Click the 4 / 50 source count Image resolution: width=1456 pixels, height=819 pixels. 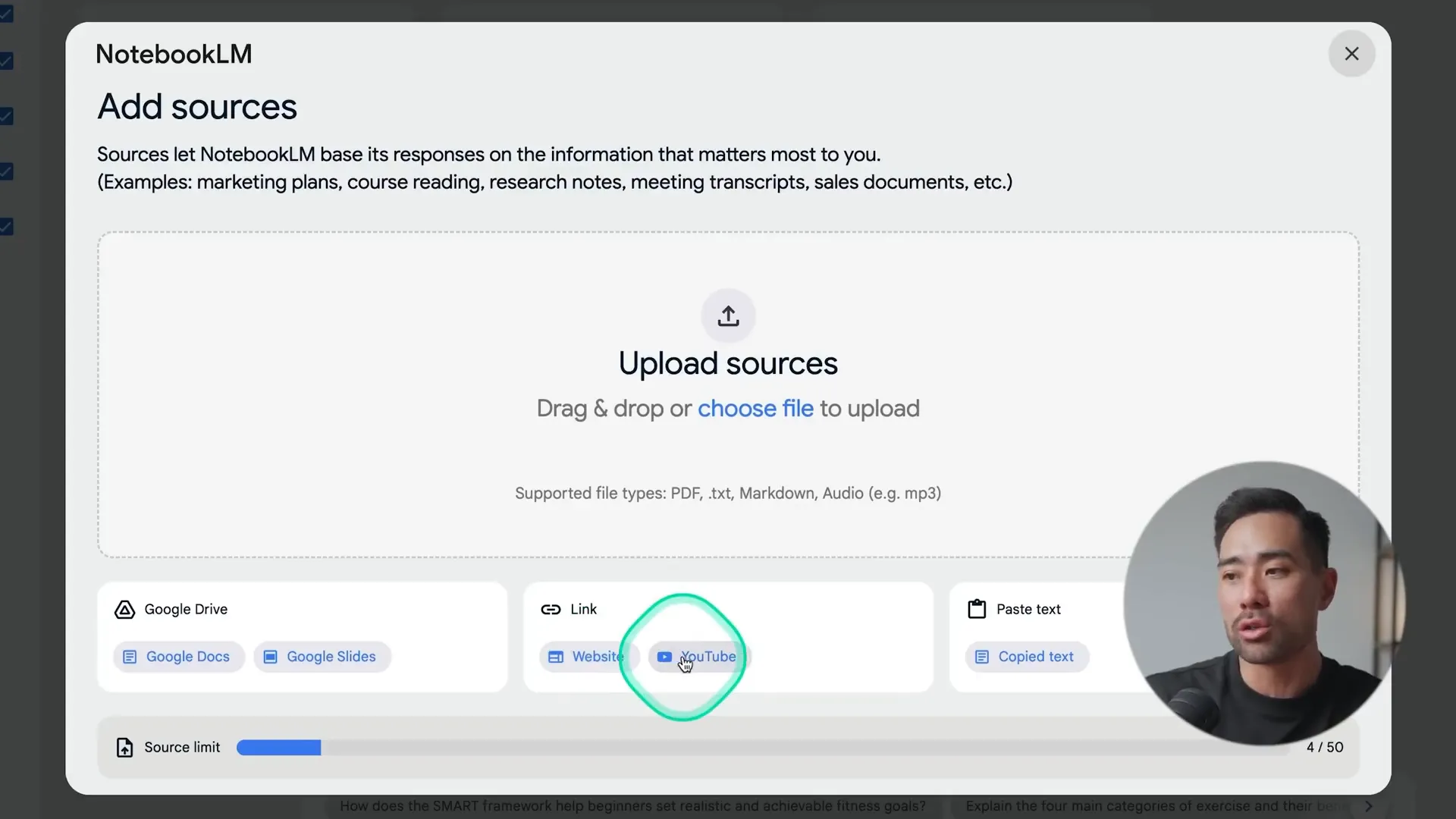click(x=1325, y=748)
